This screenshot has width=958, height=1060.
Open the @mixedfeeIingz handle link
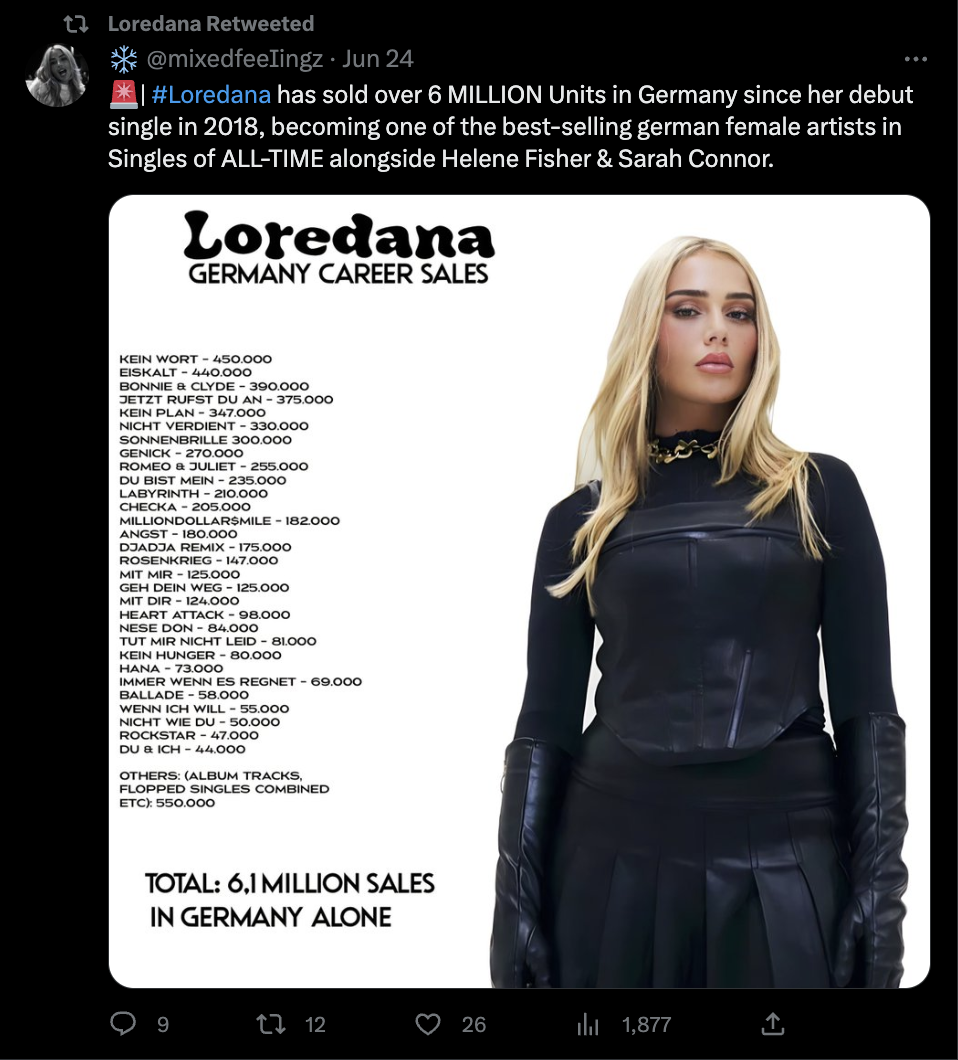tap(235, 59)
